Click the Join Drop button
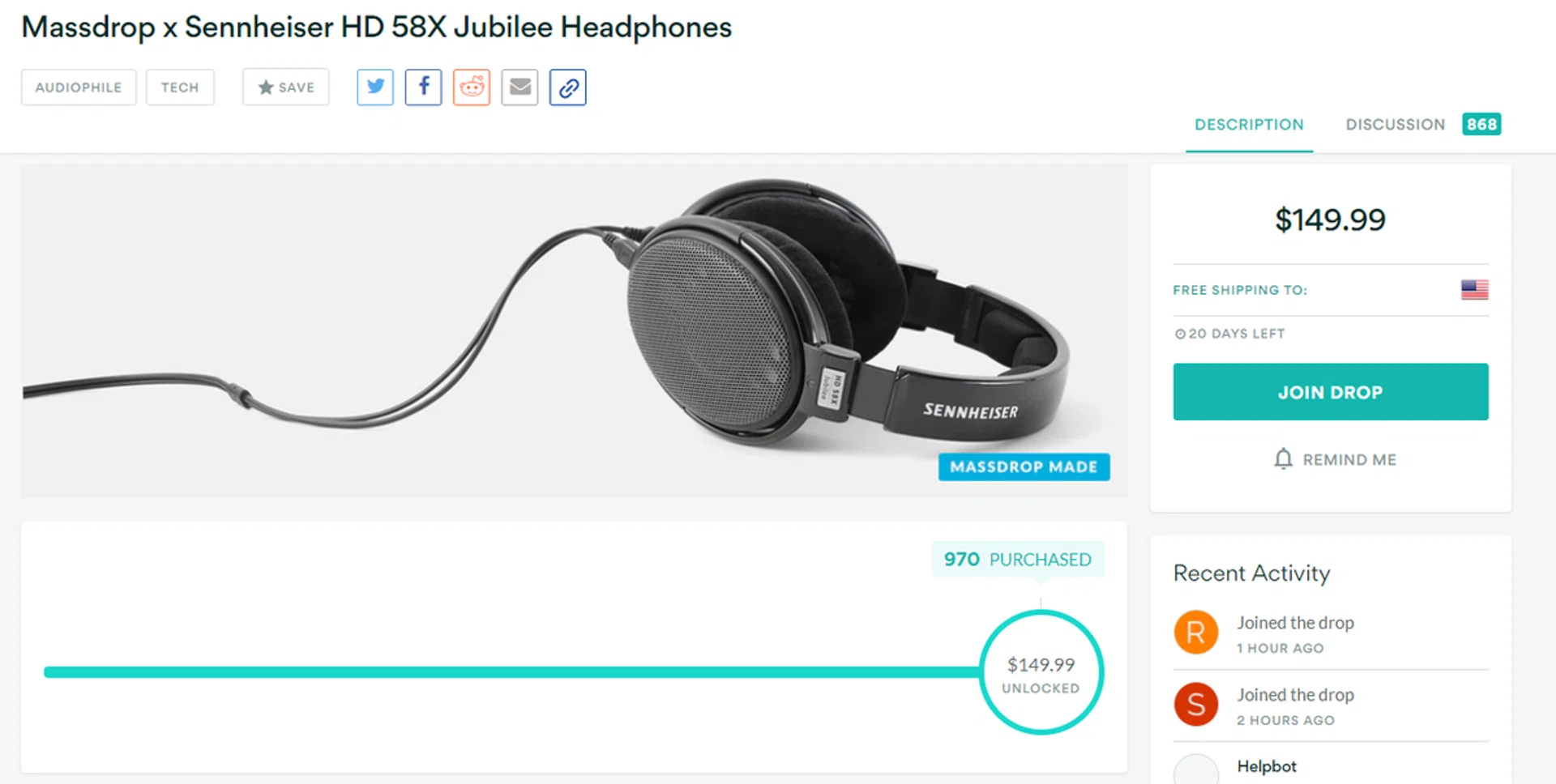This screenshot has height=784, width=1556. click(x=1331, y=392)
